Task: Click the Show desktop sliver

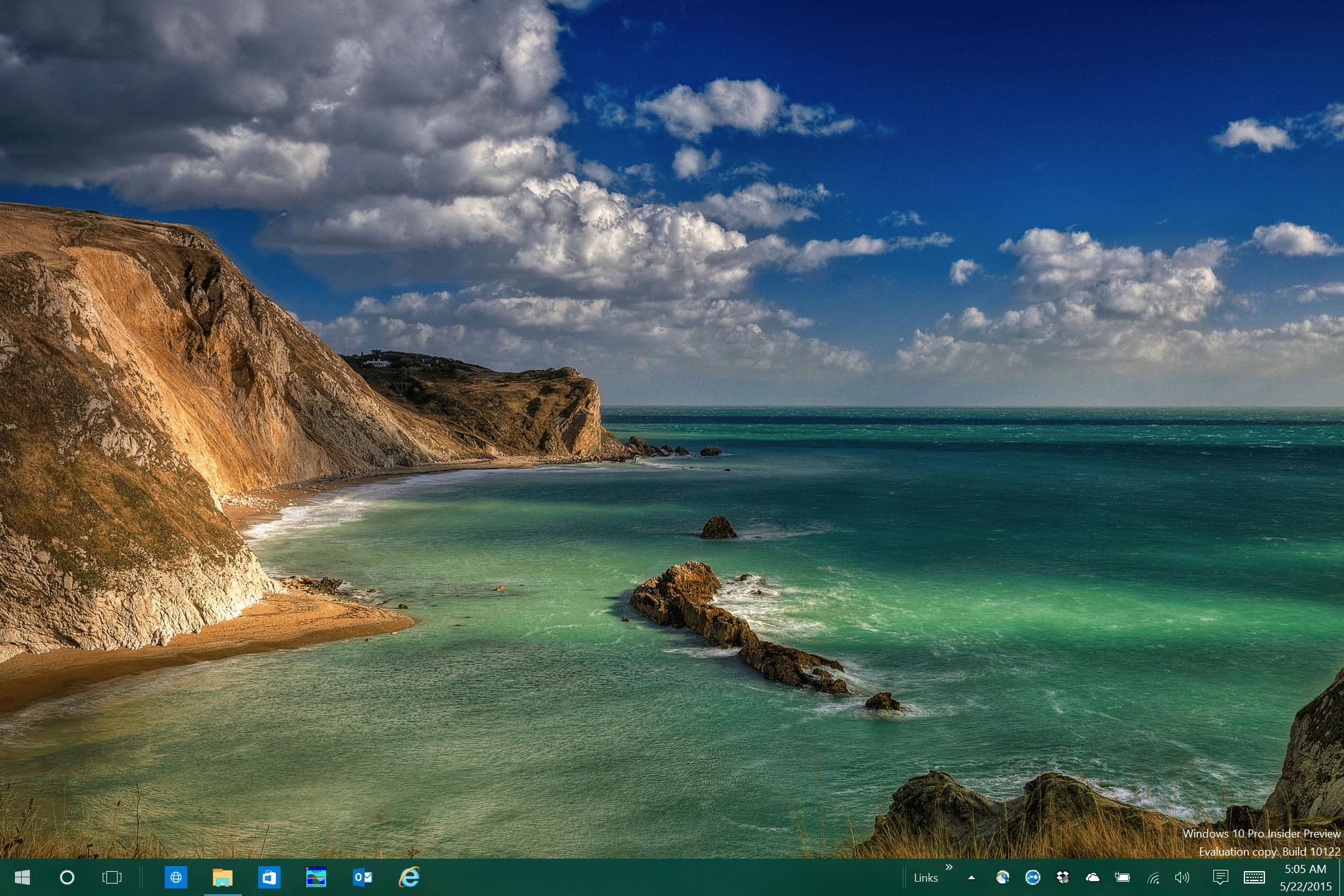Action: click(x=1341, y=877)
